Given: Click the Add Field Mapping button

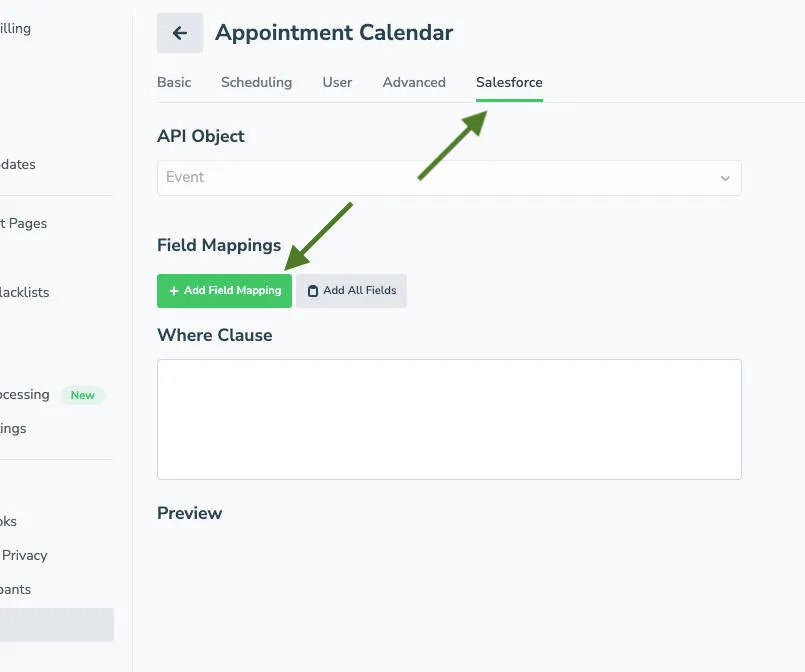Looking at the screenshot, I should click(223, 290).
